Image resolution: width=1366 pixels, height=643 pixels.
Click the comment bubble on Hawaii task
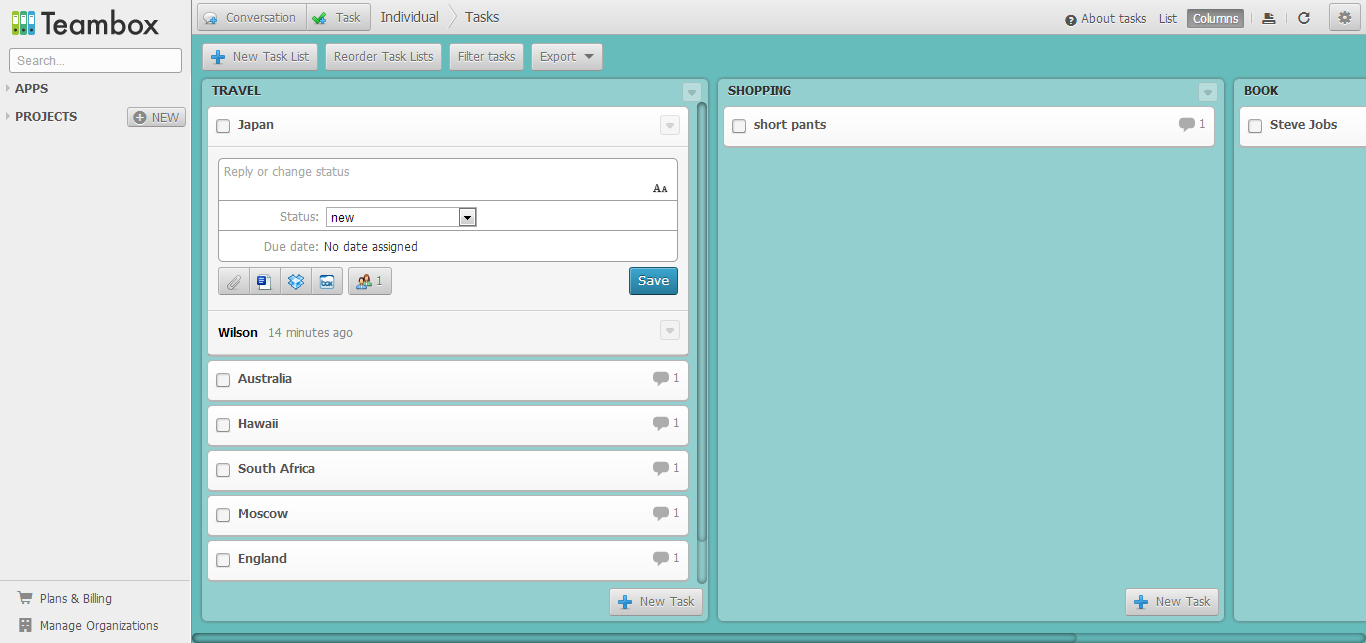(x=661, y=423)
